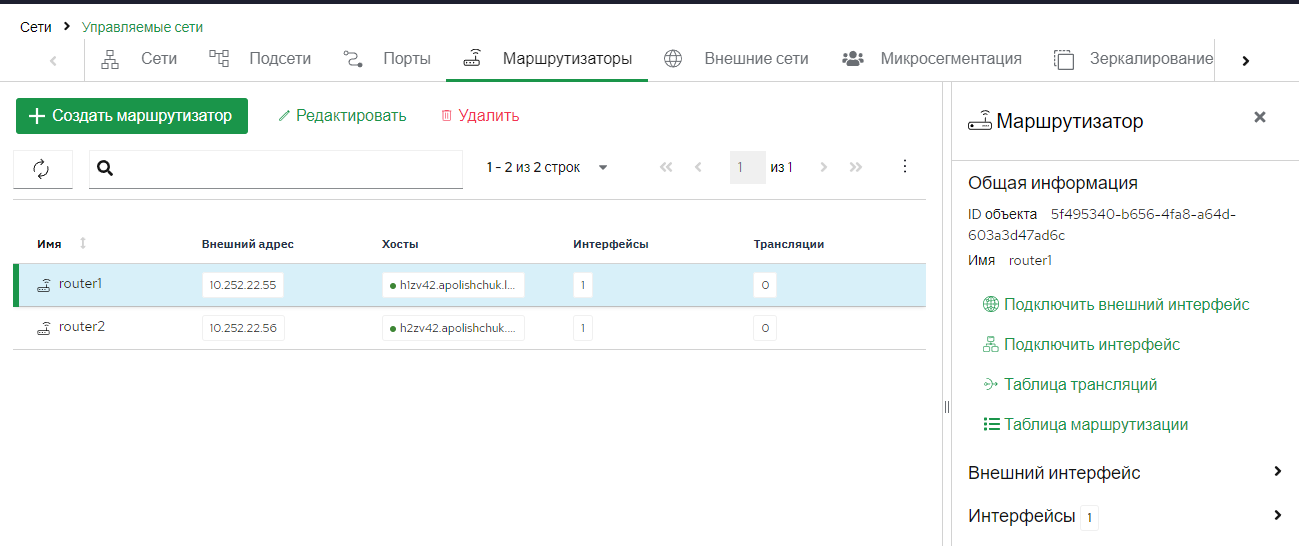Go to the Микросегментация tab
1299x546 pixels.
(x=932, y=58)
